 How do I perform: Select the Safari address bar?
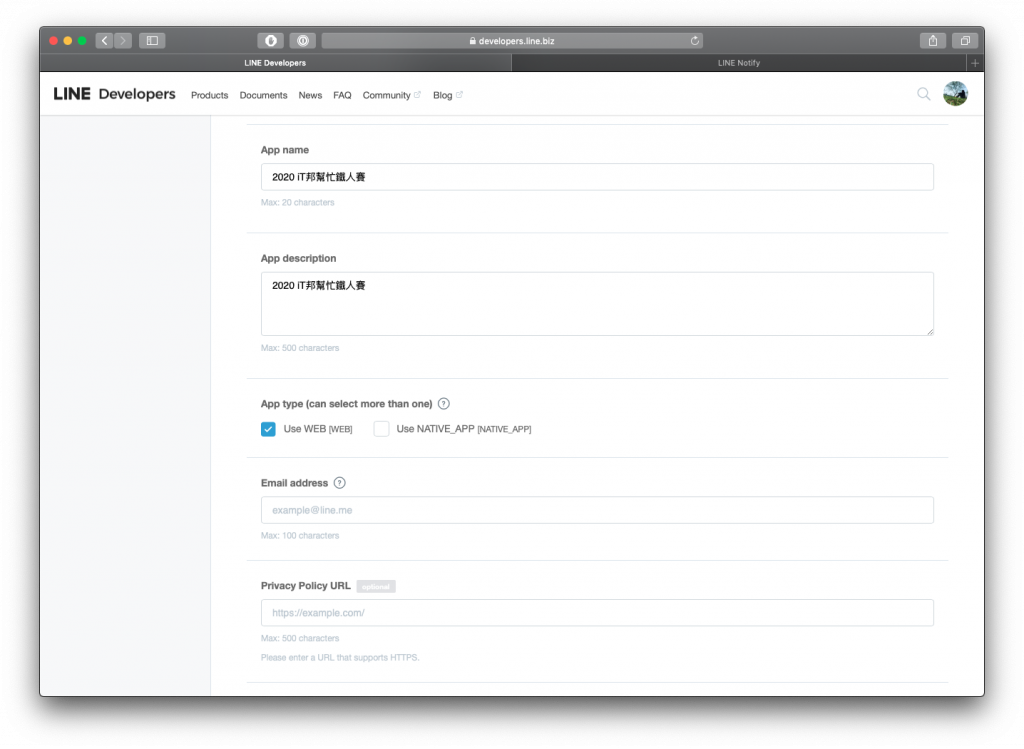pos(512,40)
